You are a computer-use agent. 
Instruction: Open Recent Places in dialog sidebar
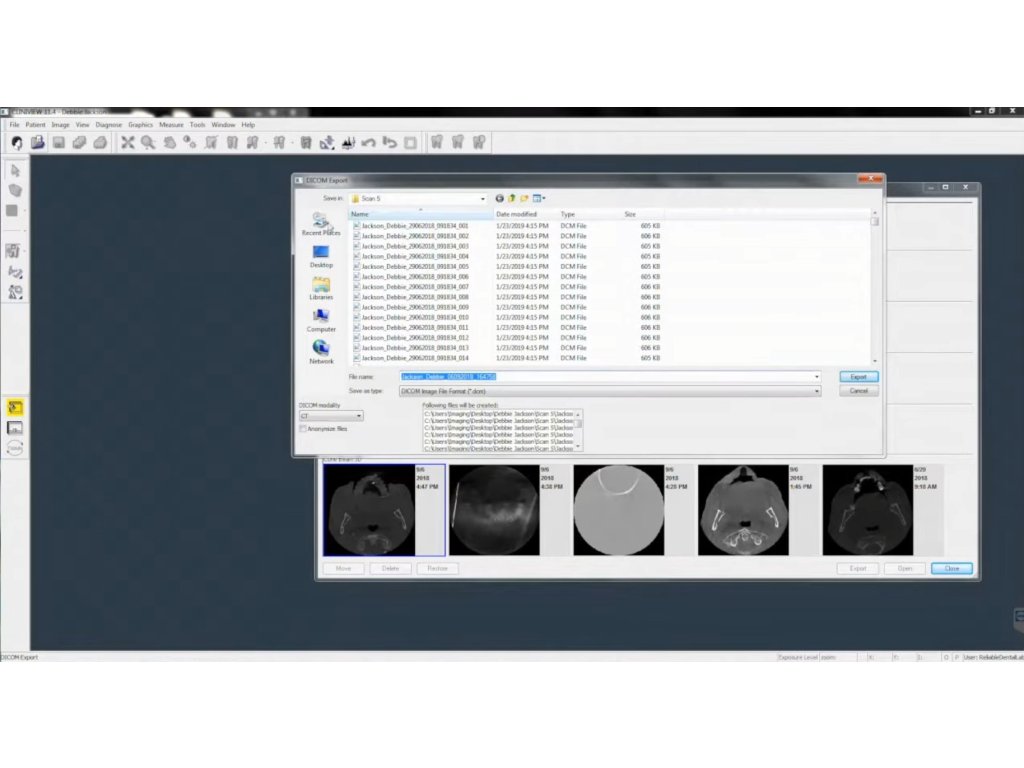(x=321, y=224)
